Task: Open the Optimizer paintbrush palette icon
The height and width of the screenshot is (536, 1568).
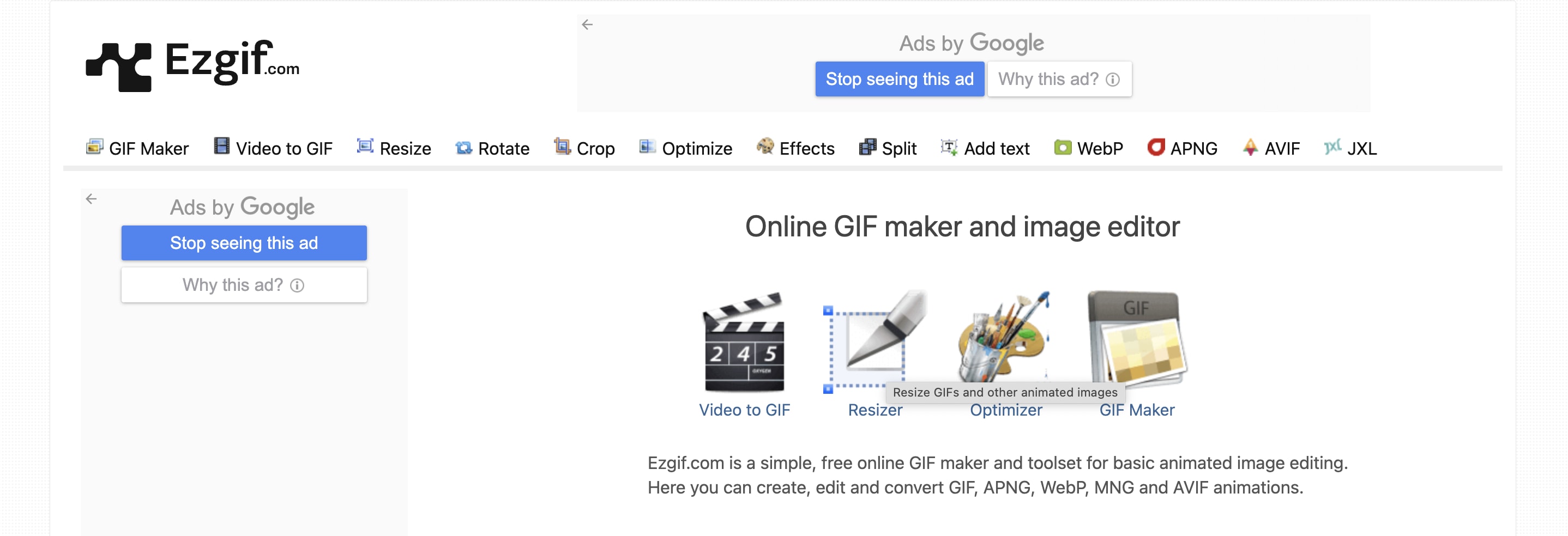Action: click(x=1004, y=338)
